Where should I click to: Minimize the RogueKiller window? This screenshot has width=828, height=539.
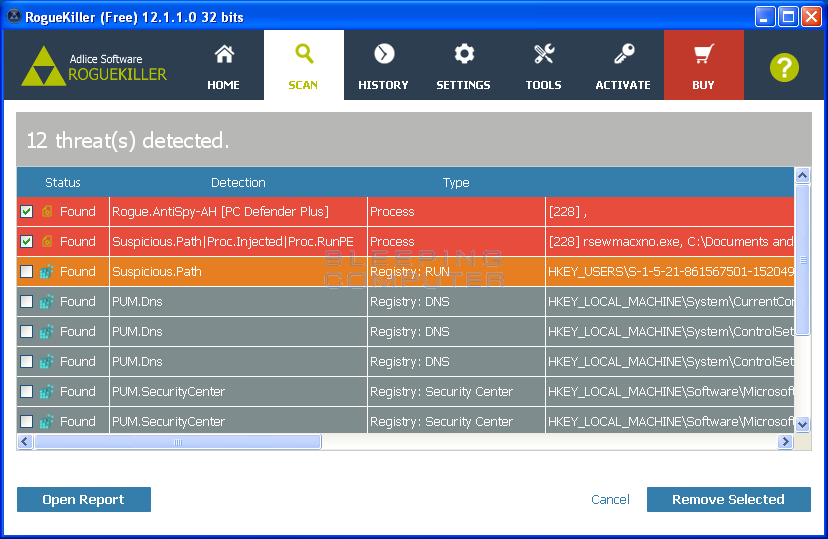click(764, 17)
